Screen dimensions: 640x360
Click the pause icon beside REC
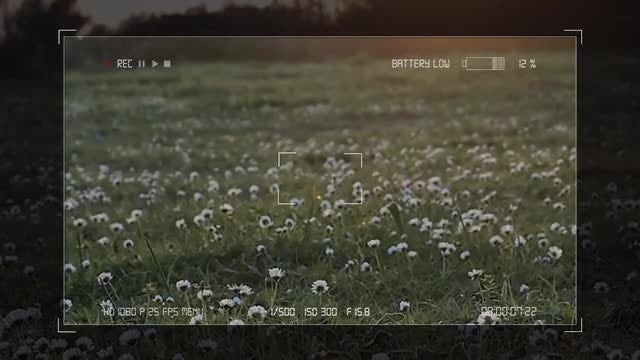142,64
